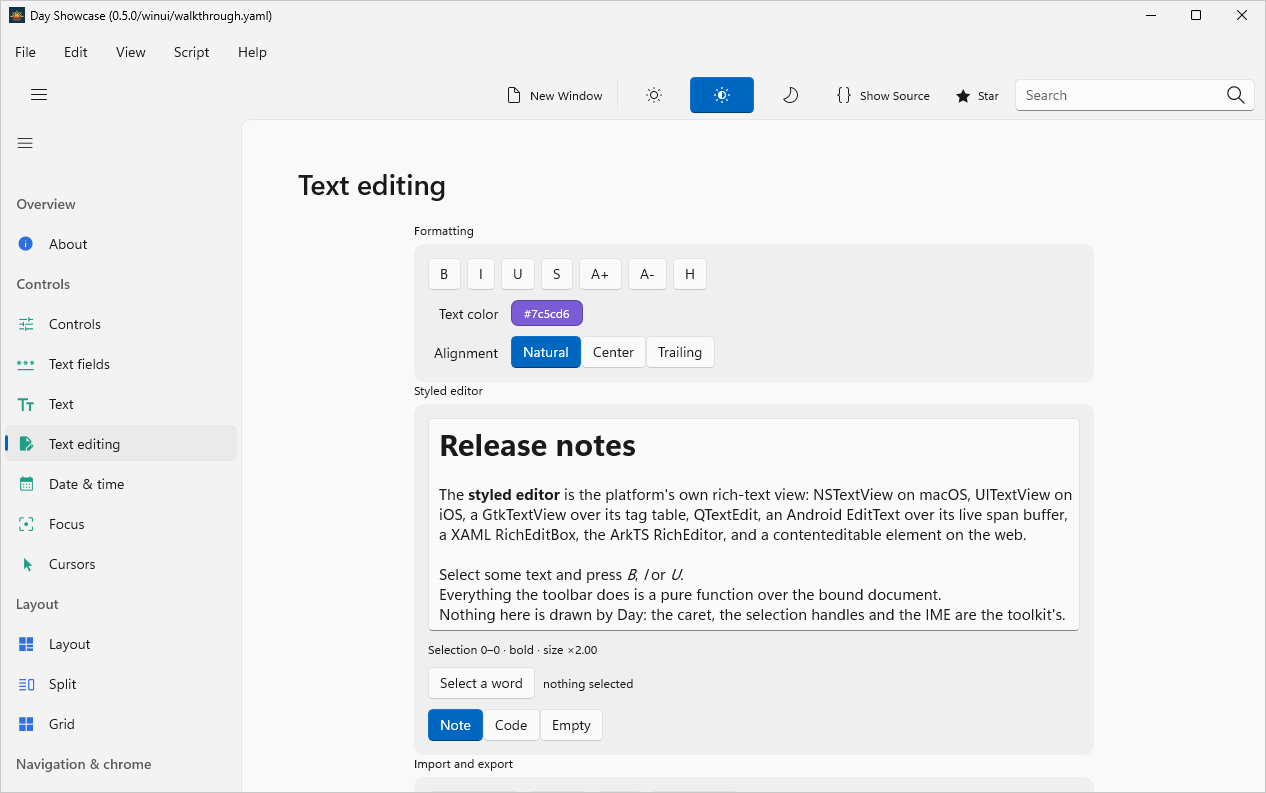This screenshot has height=793, width=1266.
Task: Toggle italic with the I button
Action: 480,274
